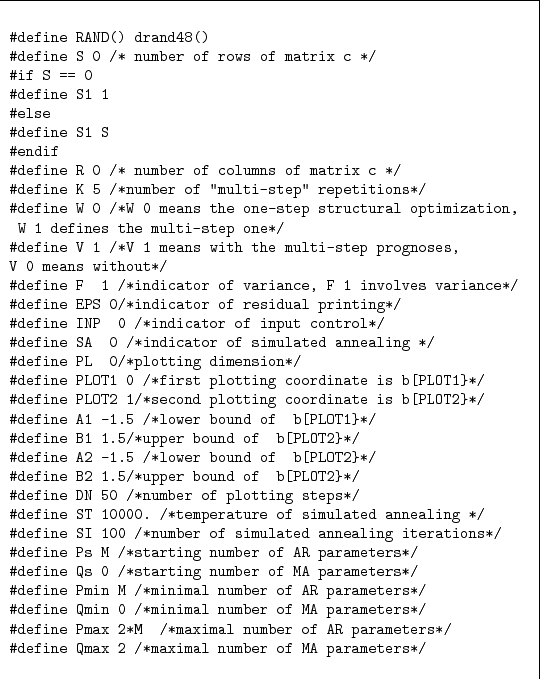Viewport: 540px width, 679px height.
Task: Click the '#define Qmax 2' line
Action: [x=218, y=649]
